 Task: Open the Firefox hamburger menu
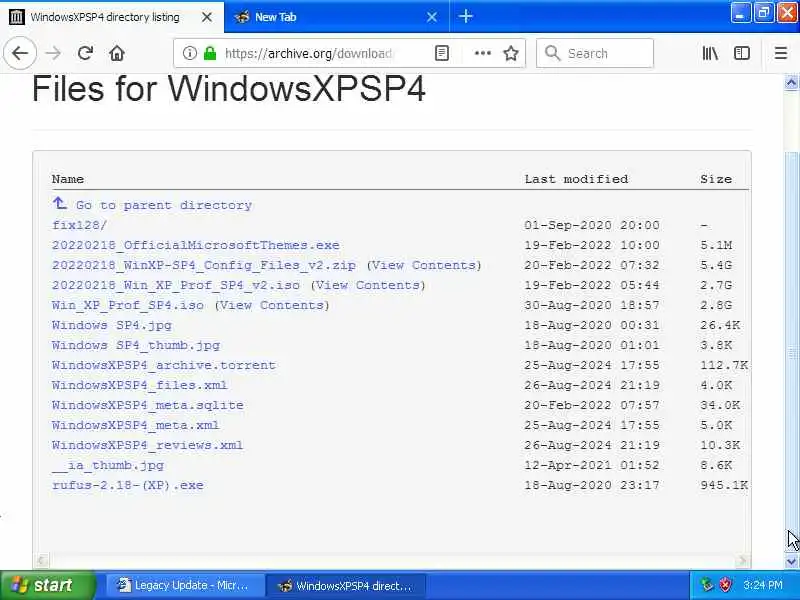[x=781, y=53]
